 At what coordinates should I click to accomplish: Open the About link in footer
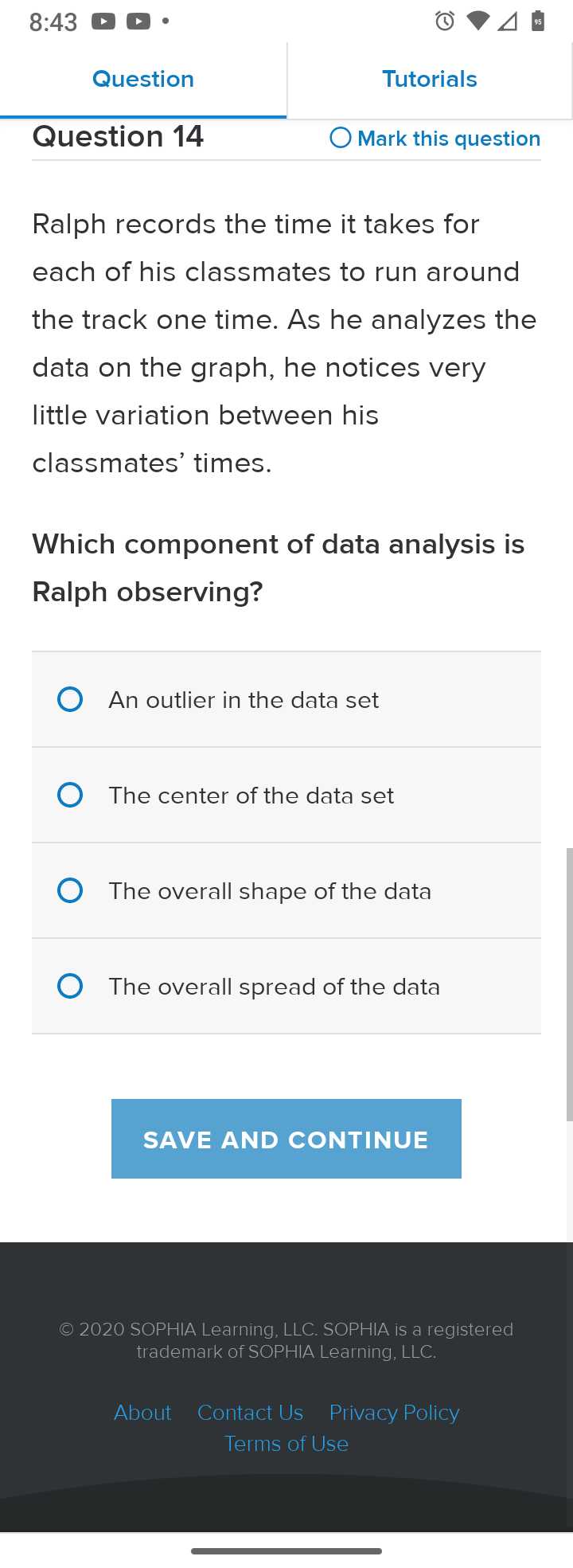pos(142,1413)
